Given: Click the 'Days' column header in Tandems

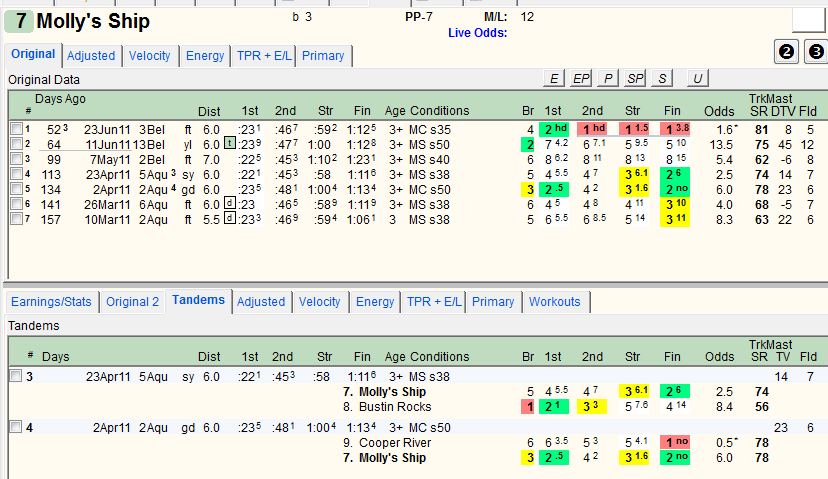Looking at the screenshot, I should tap(55, 356).
